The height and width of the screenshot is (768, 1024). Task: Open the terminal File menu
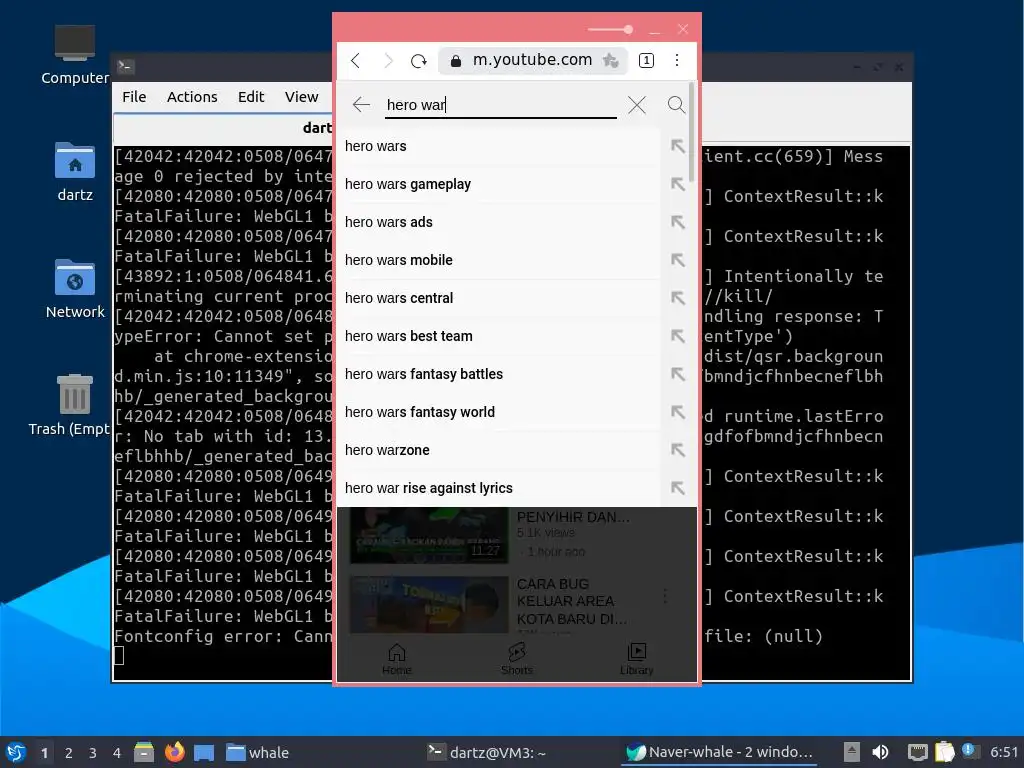point(134,97)
